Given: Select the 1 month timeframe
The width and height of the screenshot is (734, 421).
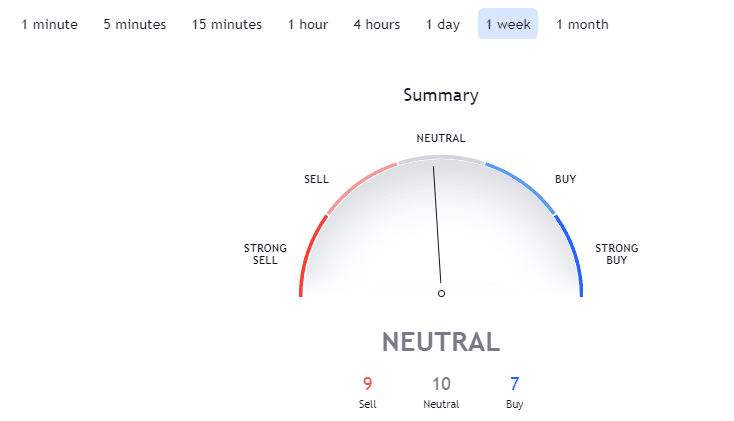Looking at the screenshot, I should coord(582,24).
